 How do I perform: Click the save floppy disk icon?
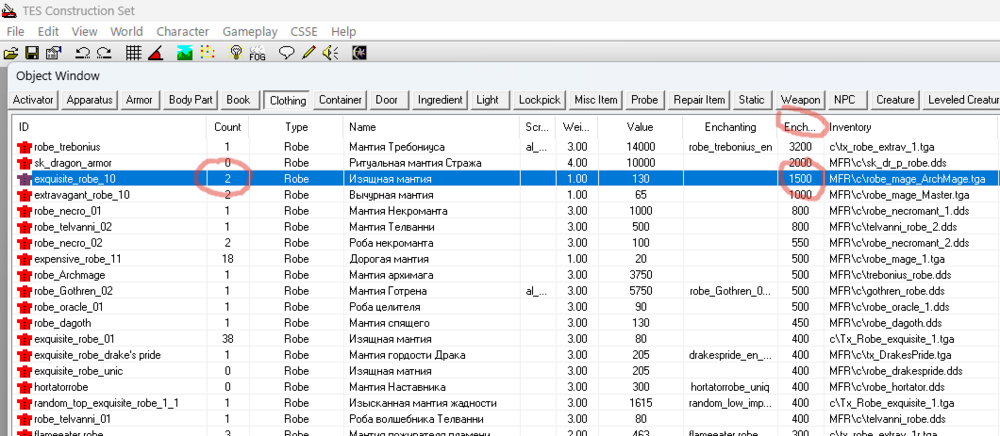31,52
